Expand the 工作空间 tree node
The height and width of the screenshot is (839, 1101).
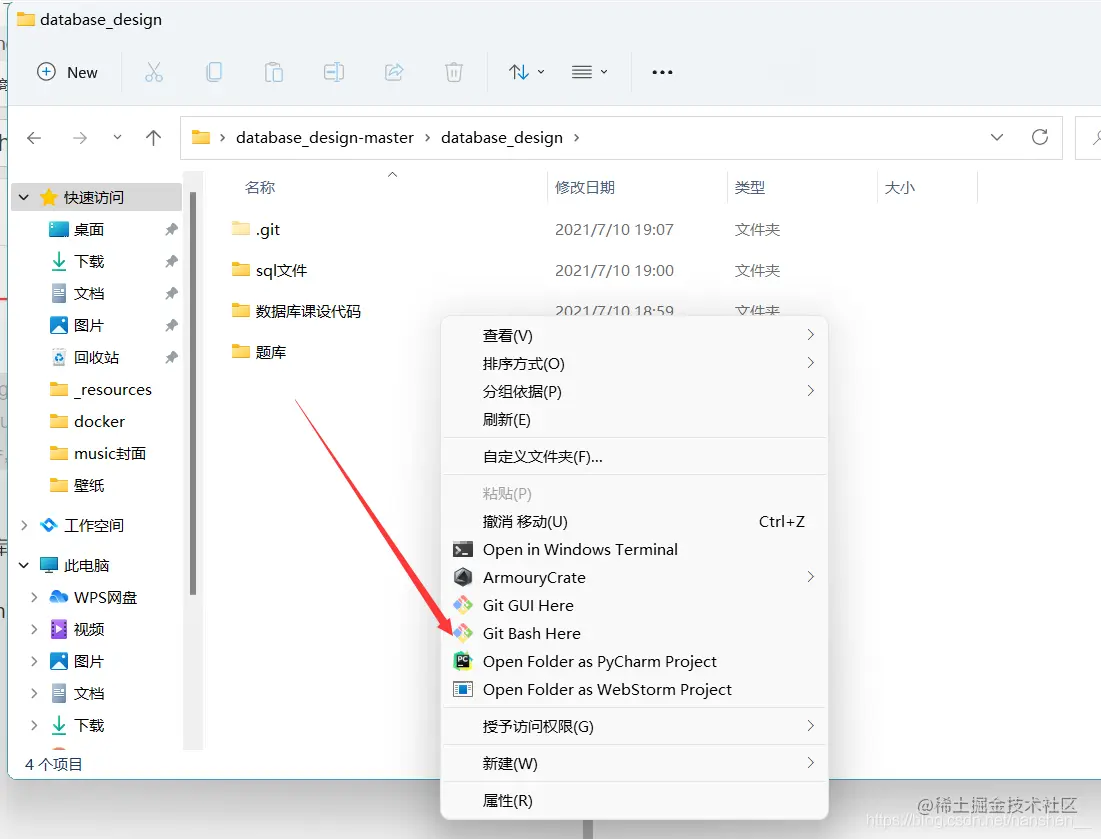pos(24,525)
